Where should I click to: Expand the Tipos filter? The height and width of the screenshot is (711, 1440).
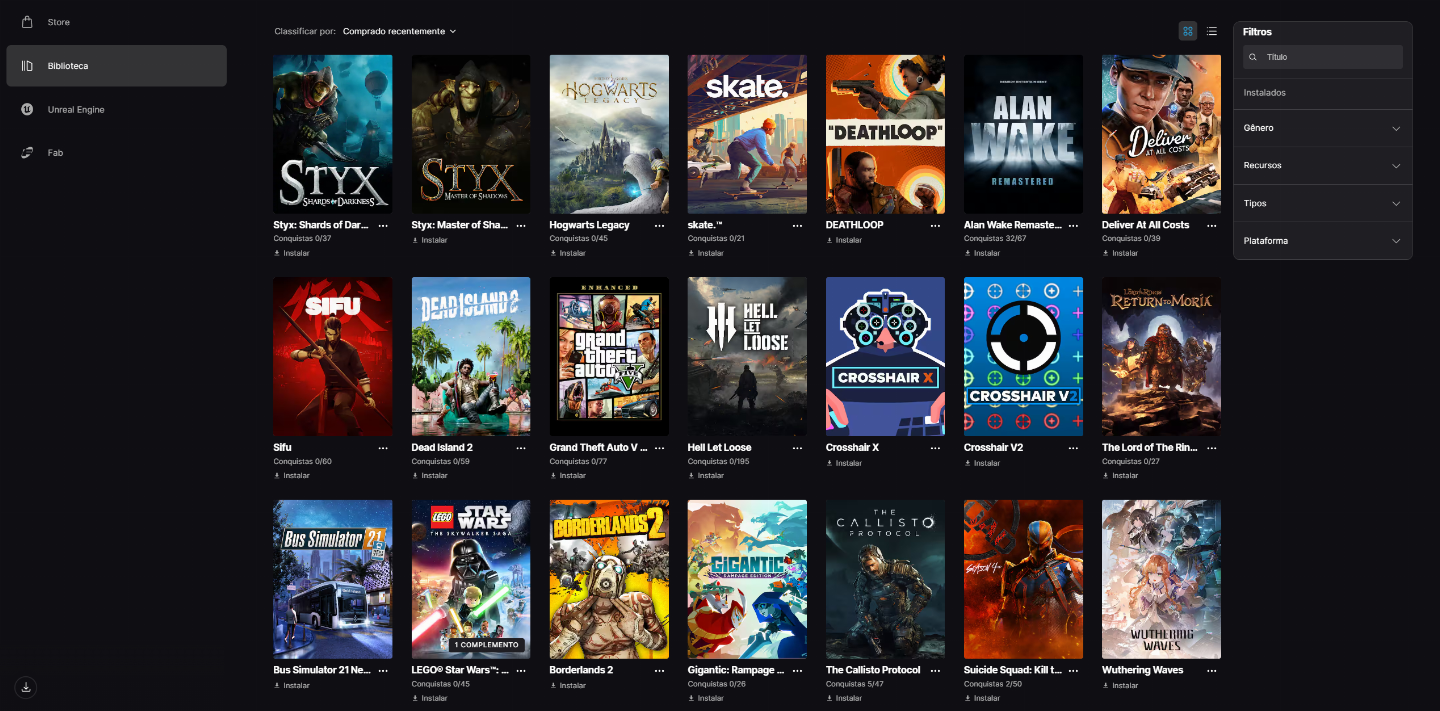pos(1323,203)
